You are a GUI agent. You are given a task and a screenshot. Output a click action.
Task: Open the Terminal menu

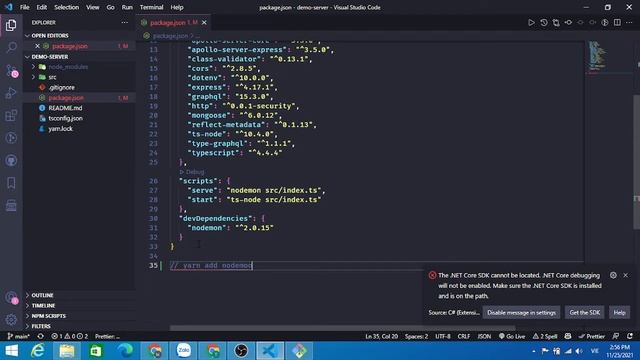151,7
